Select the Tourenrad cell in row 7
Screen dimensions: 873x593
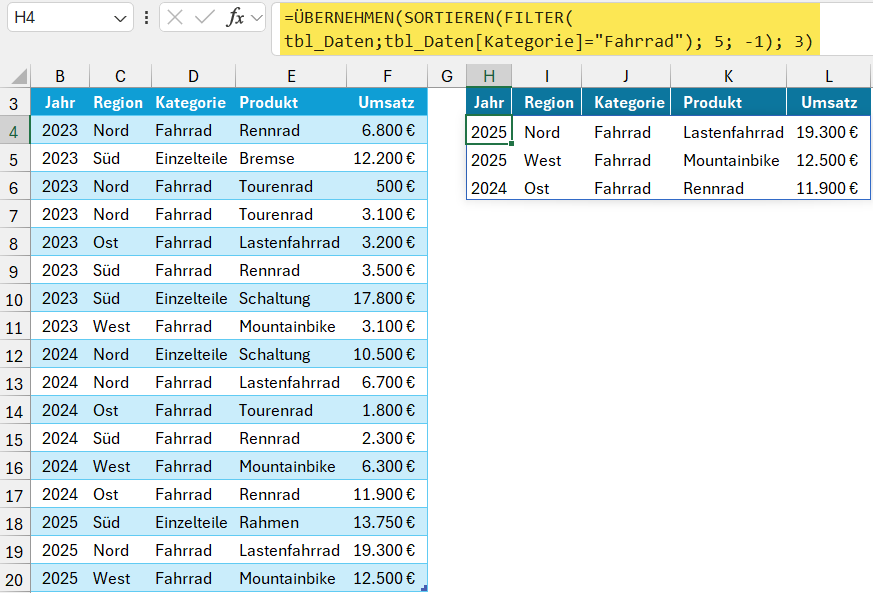point(291,214)
